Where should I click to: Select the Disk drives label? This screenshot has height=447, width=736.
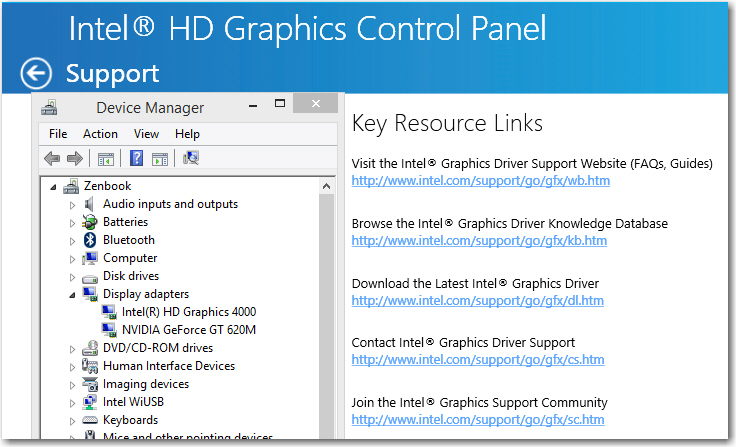131,276
